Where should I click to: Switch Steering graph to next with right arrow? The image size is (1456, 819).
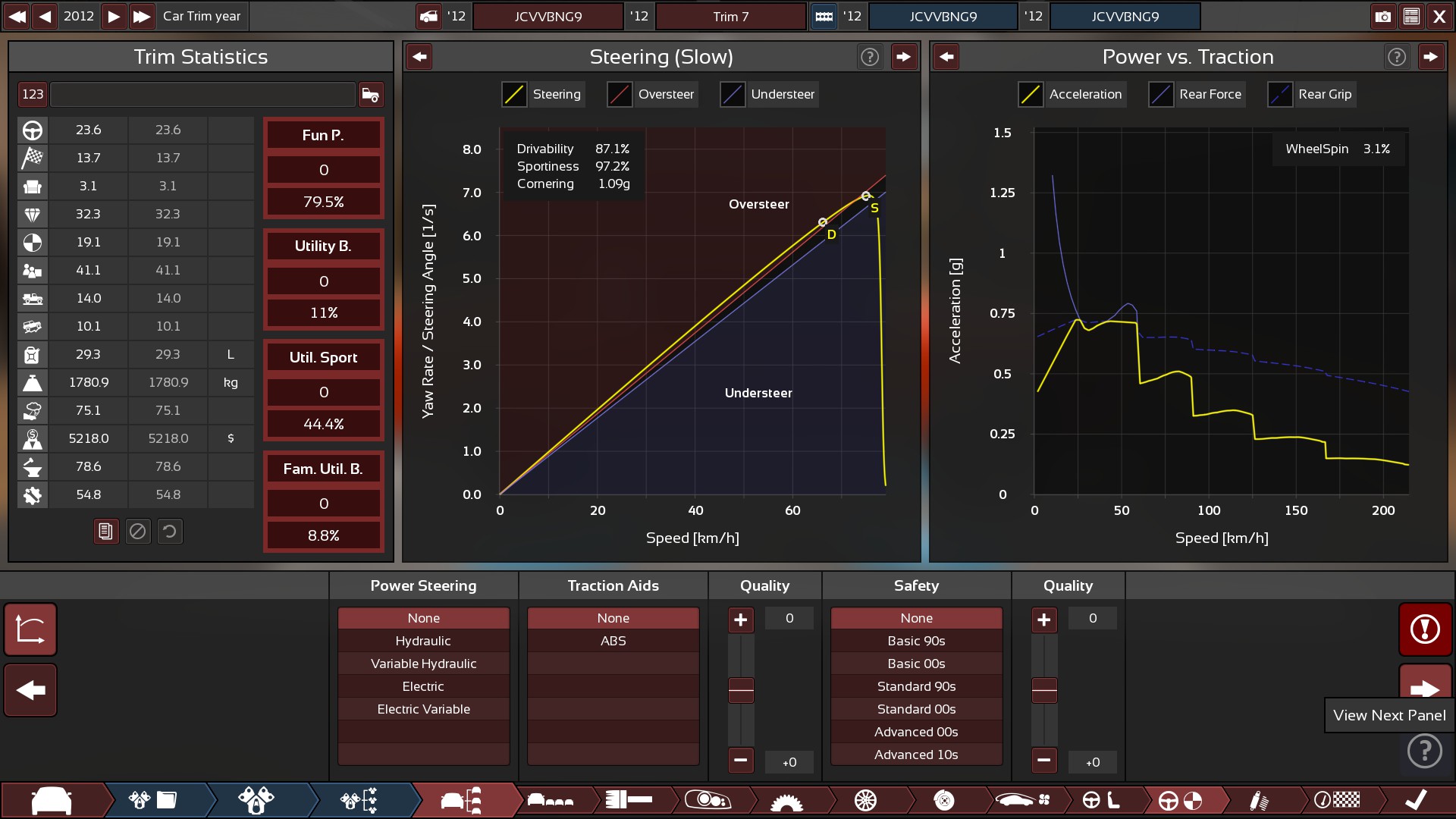pyautogui.click(x=903, y=57)
